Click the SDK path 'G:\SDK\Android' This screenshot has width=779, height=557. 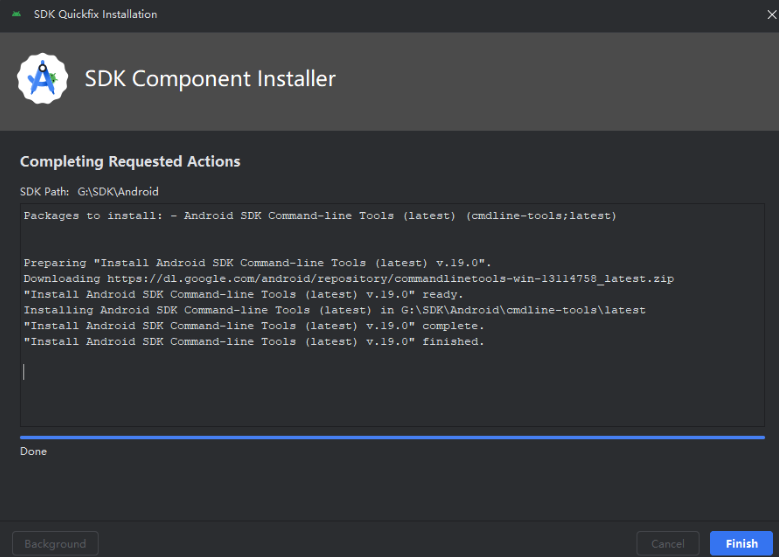pyautogui.click(x=118, y=192)
